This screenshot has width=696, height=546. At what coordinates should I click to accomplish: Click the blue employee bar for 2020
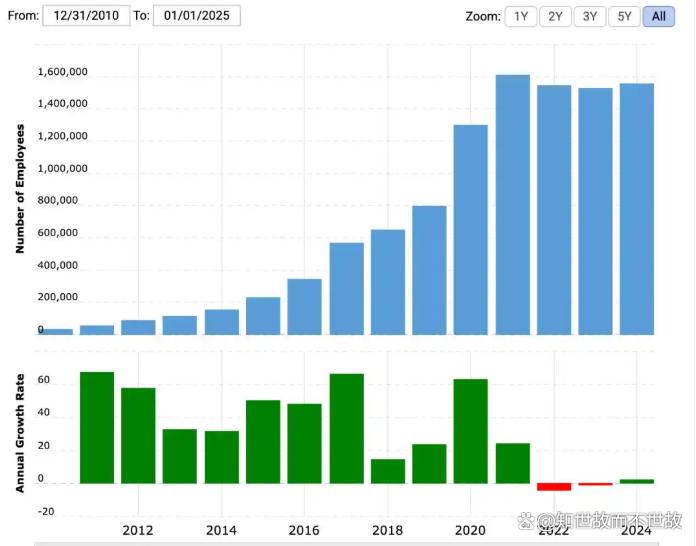click(x=471, y=230)
